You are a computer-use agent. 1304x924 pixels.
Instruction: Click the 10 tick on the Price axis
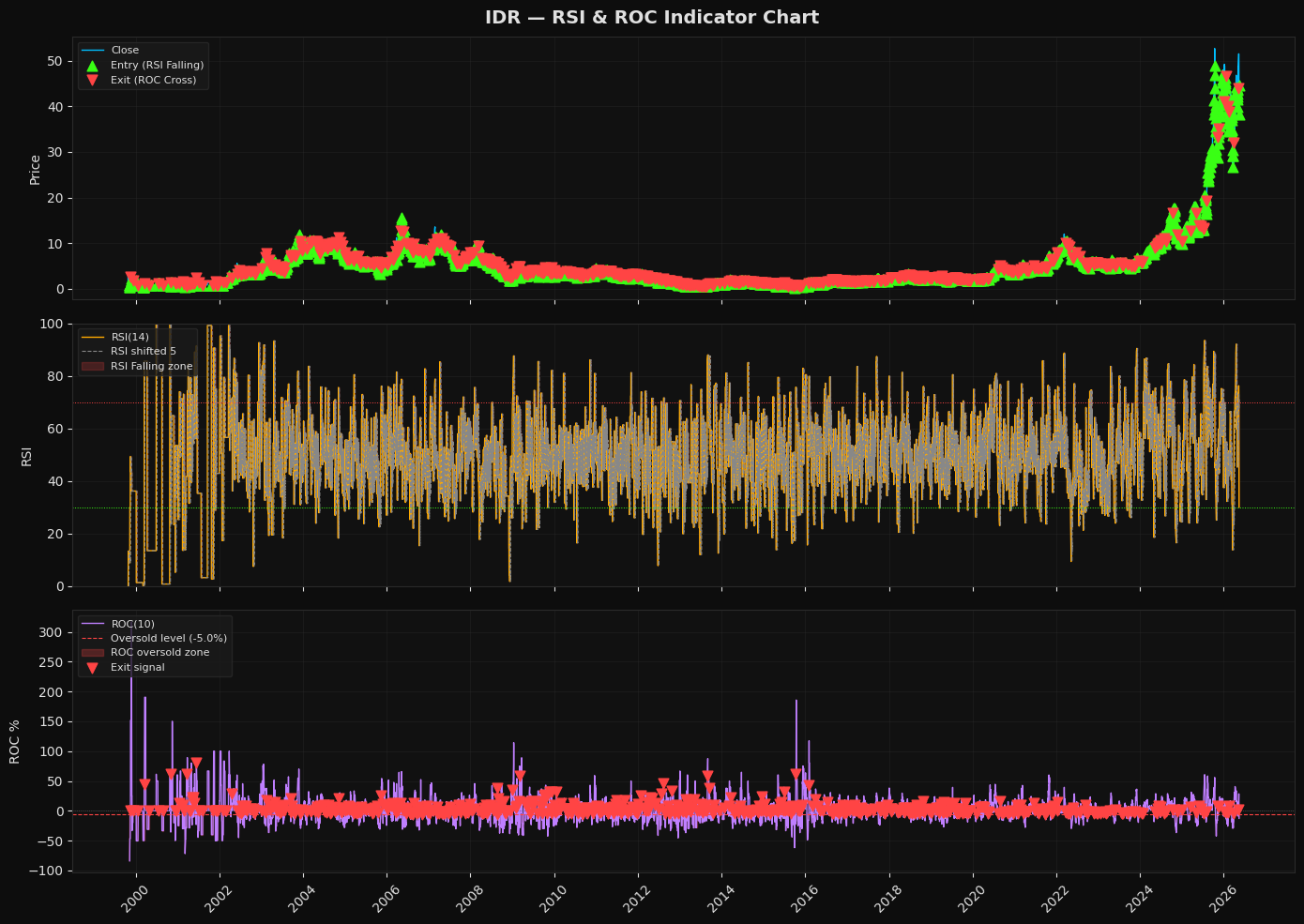click(x=55, y=244)
